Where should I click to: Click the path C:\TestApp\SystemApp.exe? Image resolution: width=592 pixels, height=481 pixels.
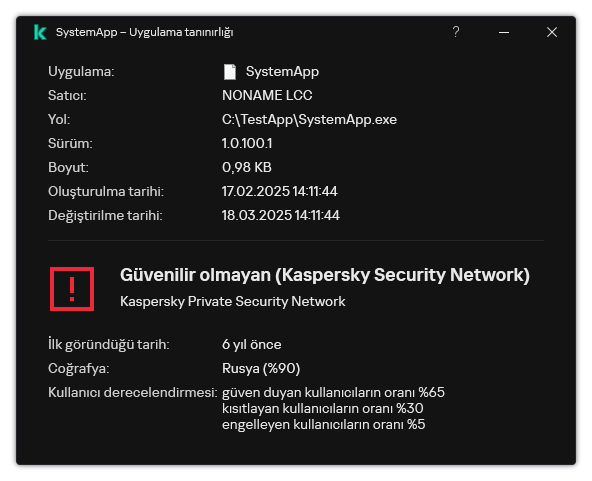(x=309, y=119)
